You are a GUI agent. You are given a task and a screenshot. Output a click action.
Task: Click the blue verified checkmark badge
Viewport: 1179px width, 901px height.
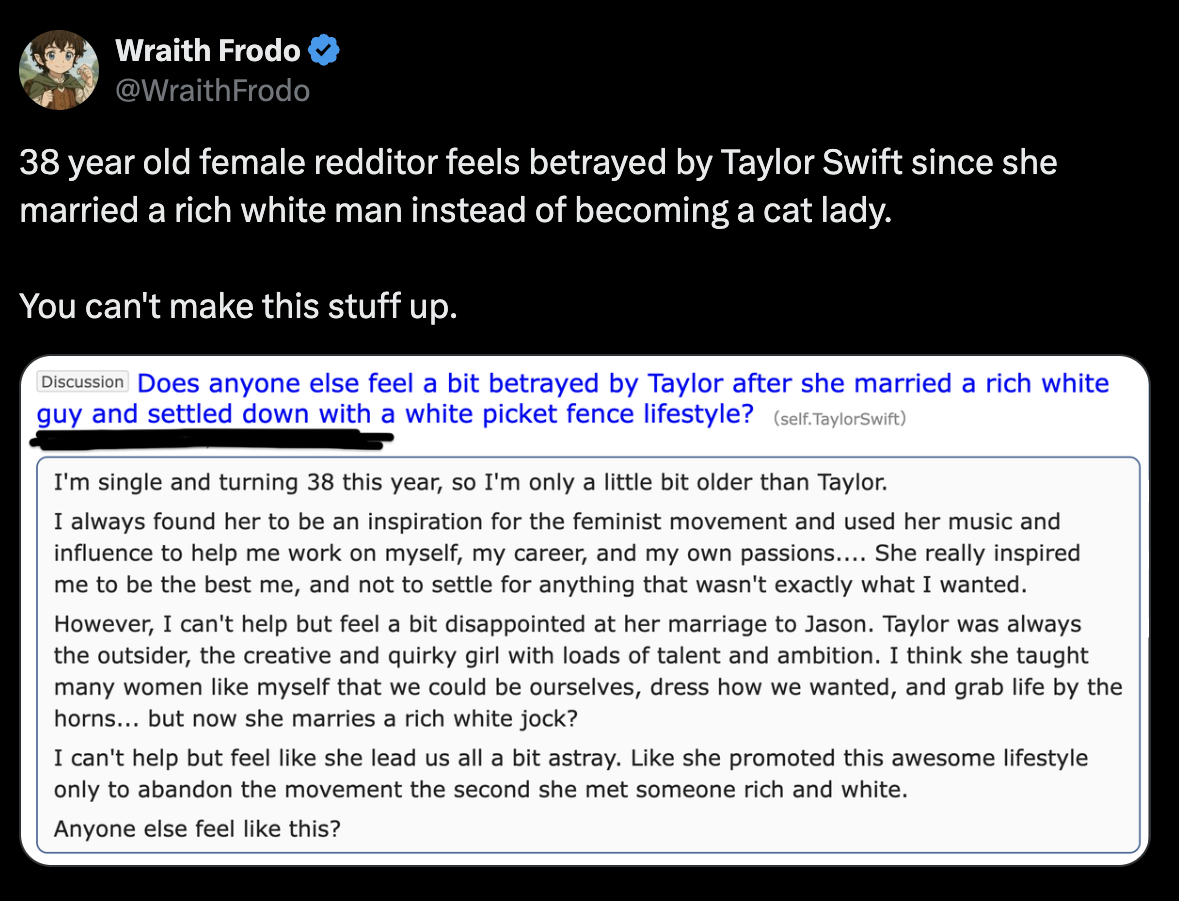(x=324, y=50)
